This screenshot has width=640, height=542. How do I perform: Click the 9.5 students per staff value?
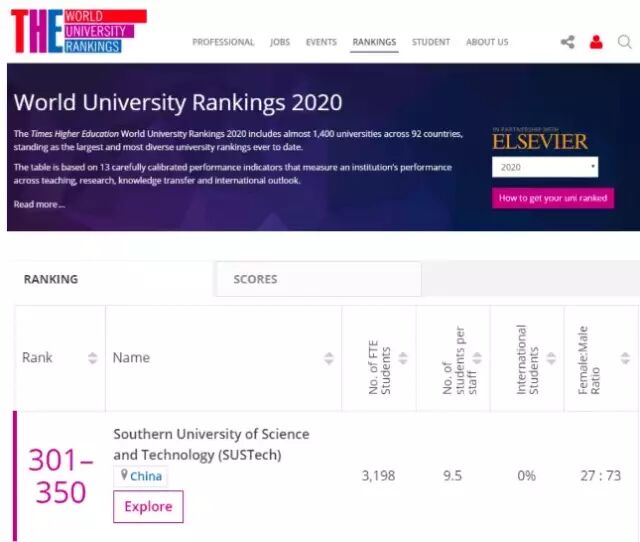click(x=452, y=475)
